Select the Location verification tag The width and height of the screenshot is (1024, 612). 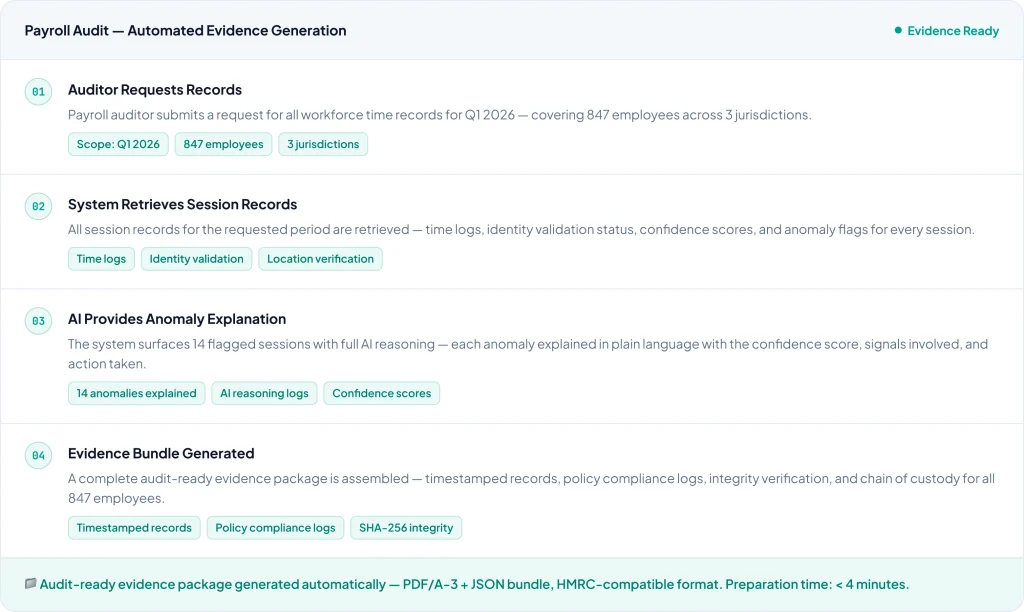(x=320, y=259)
